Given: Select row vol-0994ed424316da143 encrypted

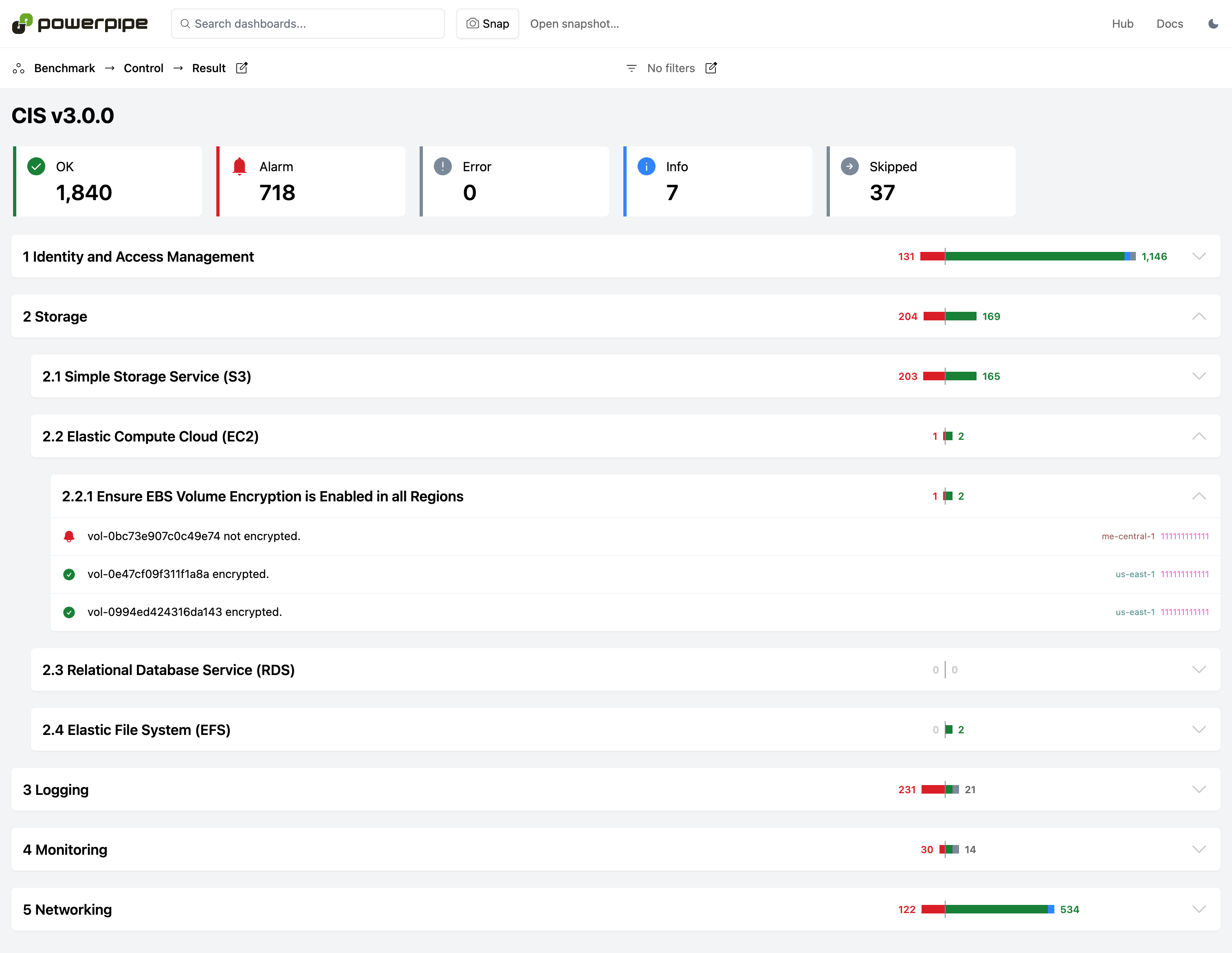Looking at the screenshot, I should click(635, 612).
